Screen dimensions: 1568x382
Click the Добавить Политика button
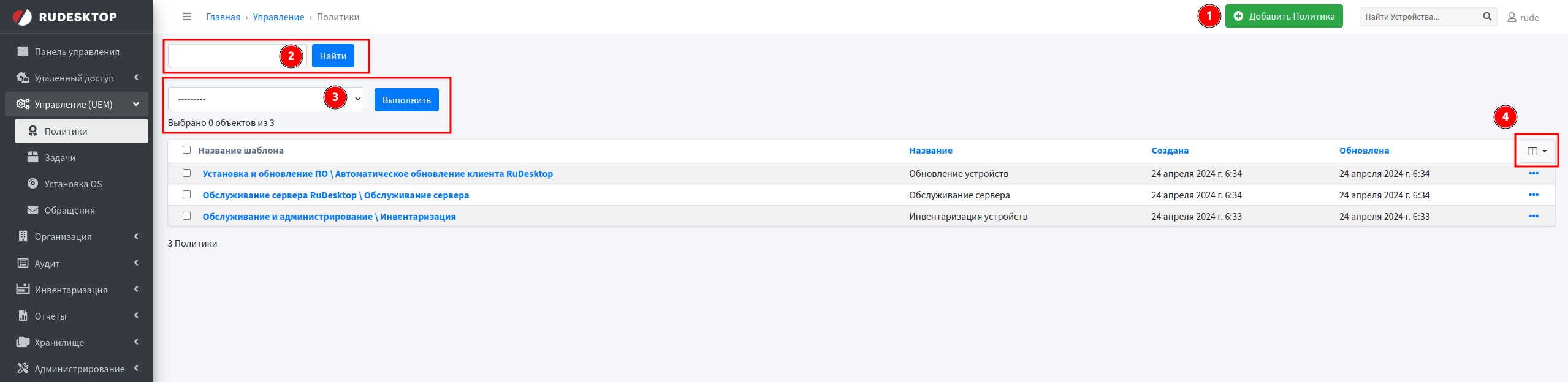click(x=1283, y=17)
